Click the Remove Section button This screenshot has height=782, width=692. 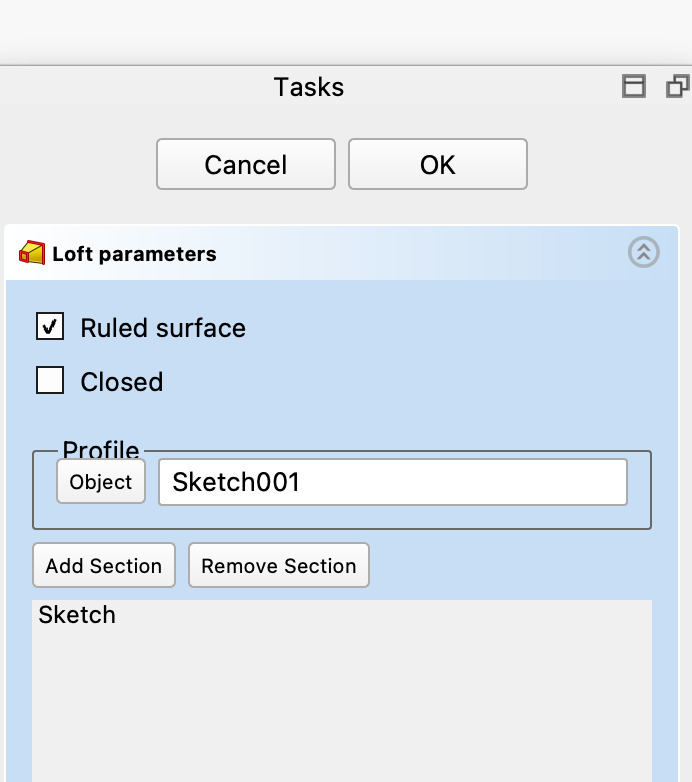(278, 565)
